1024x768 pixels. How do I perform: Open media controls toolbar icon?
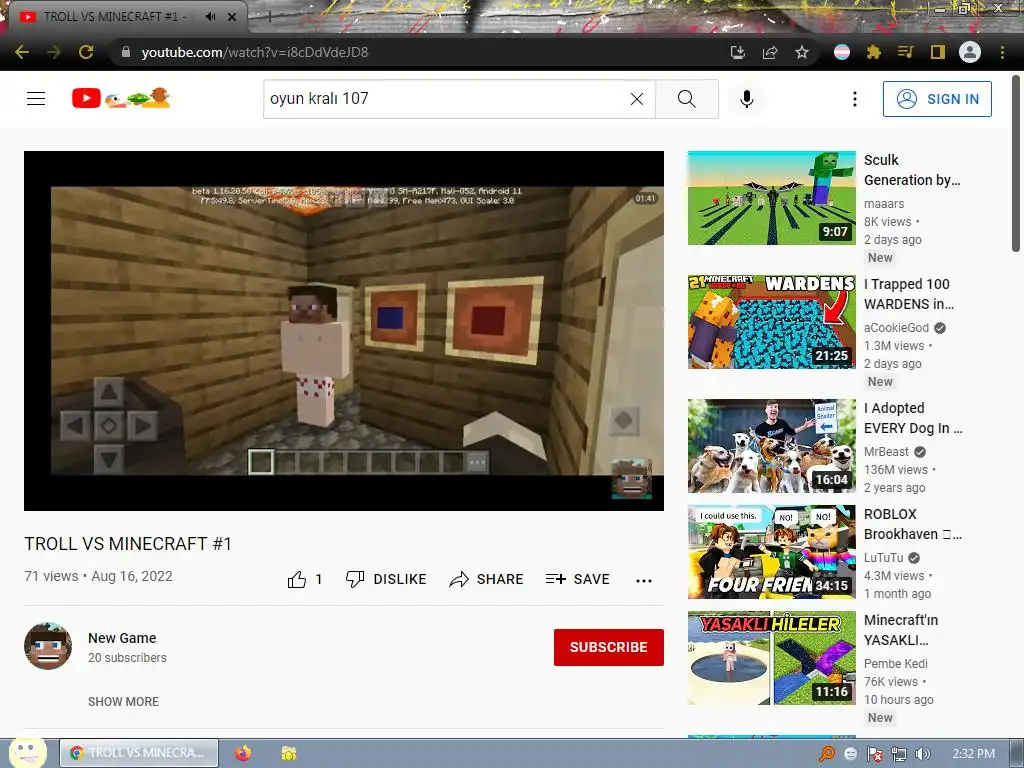click(x=906, y=52)
